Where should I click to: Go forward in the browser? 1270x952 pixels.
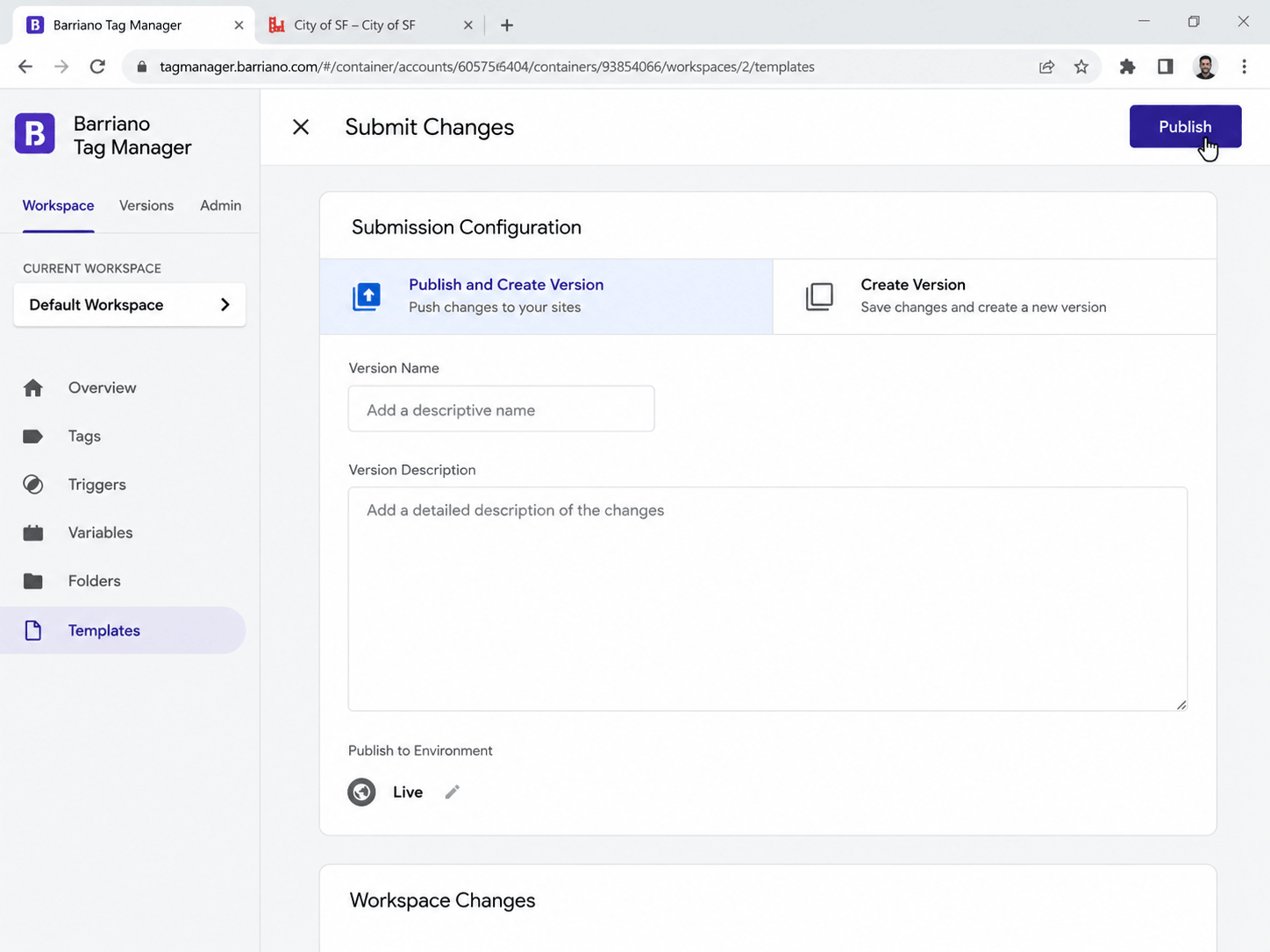[x=61, y=67]
